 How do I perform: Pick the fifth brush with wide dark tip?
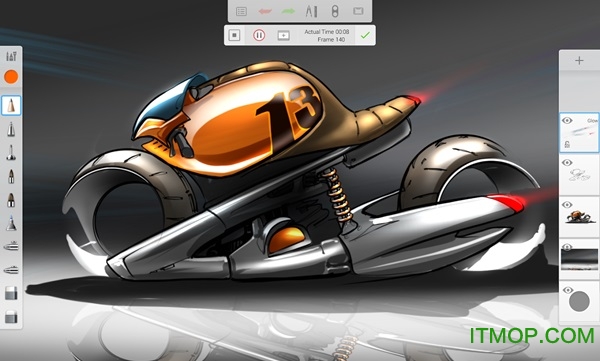[x=11, y=200]
